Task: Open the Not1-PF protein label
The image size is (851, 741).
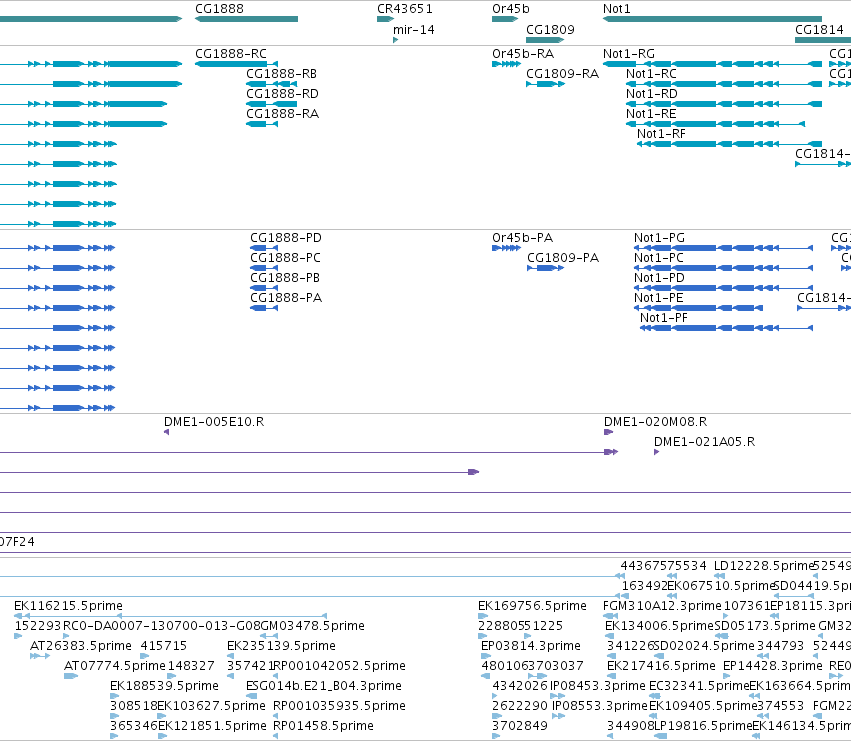Action: click(x=664, y=318)
